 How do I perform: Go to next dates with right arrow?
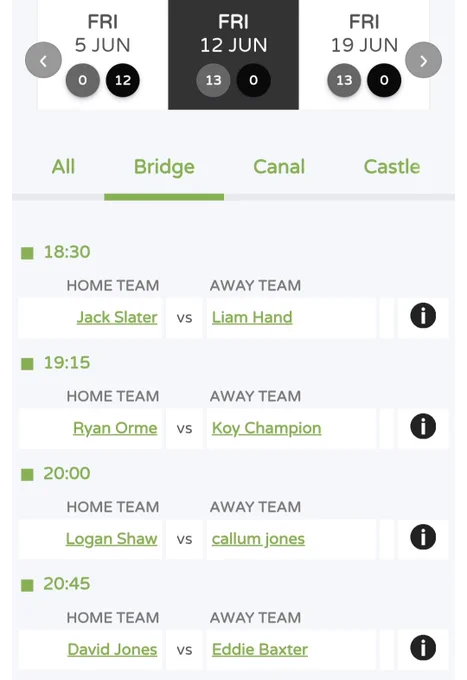coord(424,60)
